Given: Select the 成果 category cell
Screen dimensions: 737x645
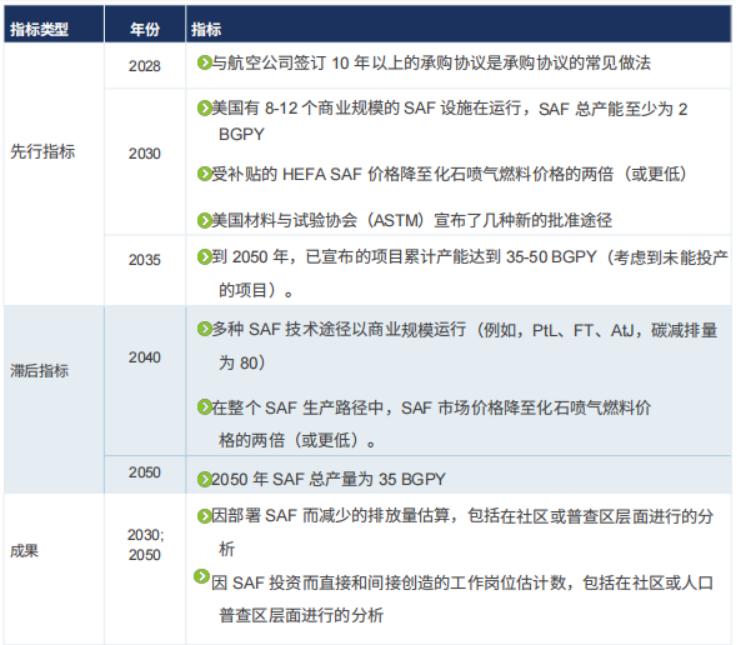Looking at the screenshot, I should point(54,569).
